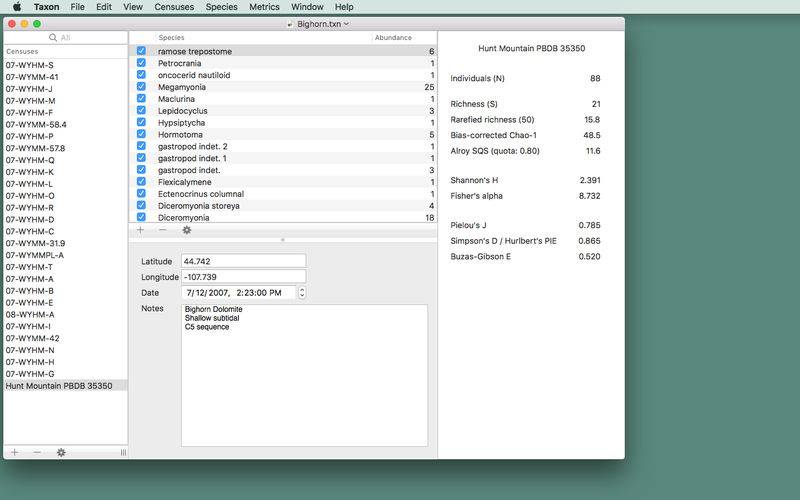The height and width of the screenshot is (500, 800).
Task: Add a new census with the plus button
Action: tap(15, 452)
